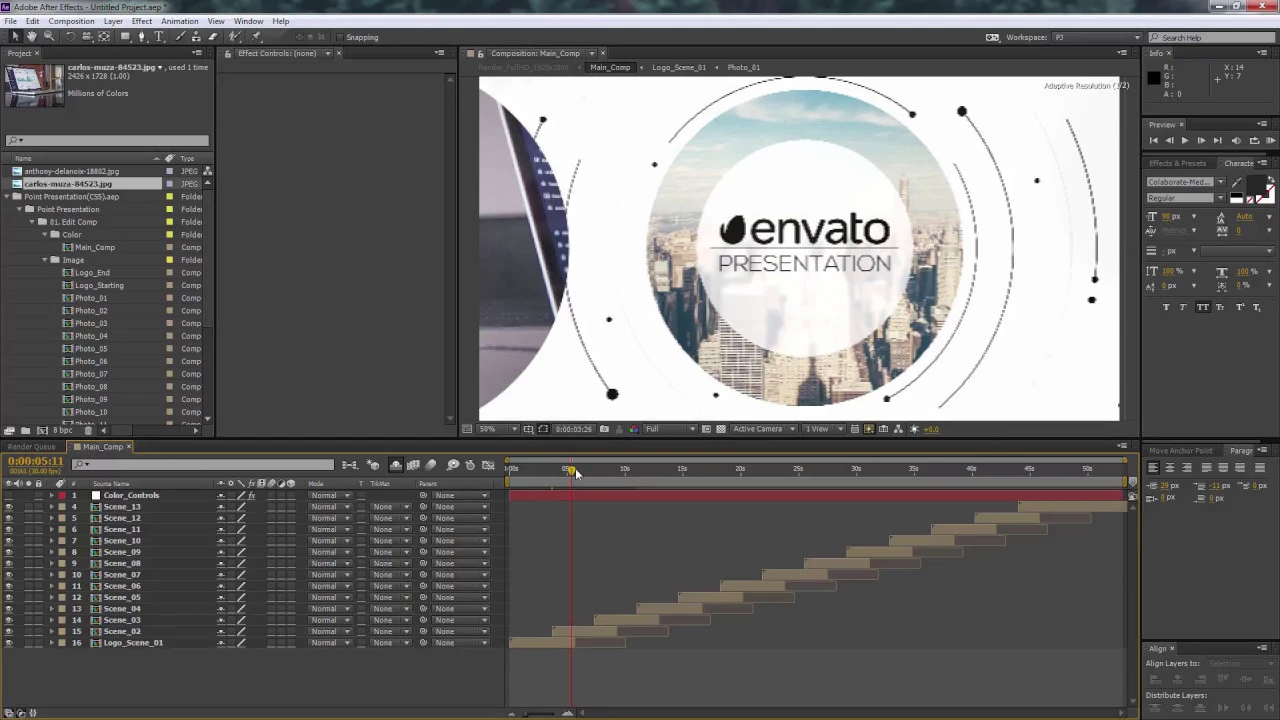Select the Rotation tool

point(70,37)
